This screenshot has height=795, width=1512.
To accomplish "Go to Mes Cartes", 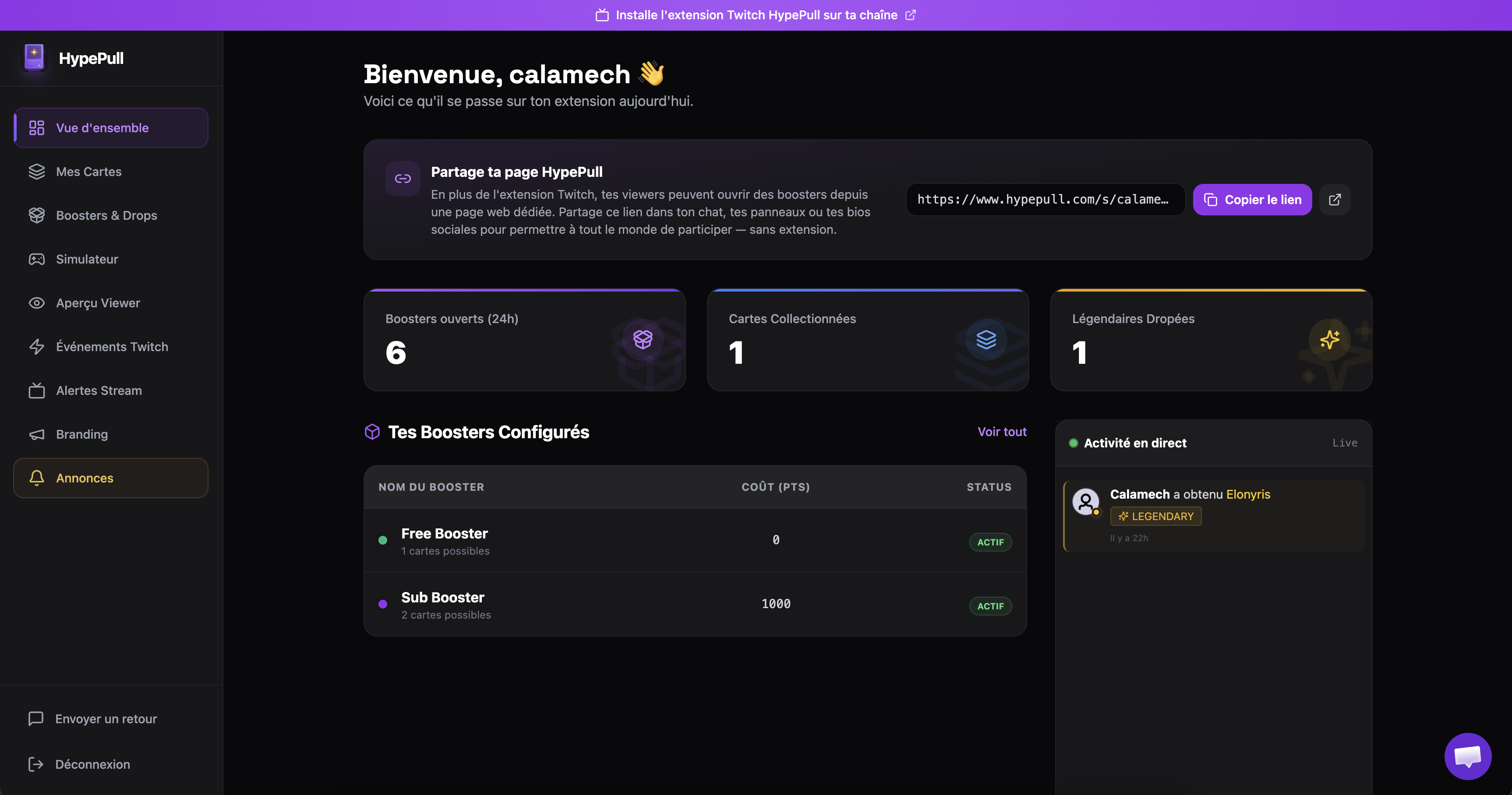I will click(111, 171).
